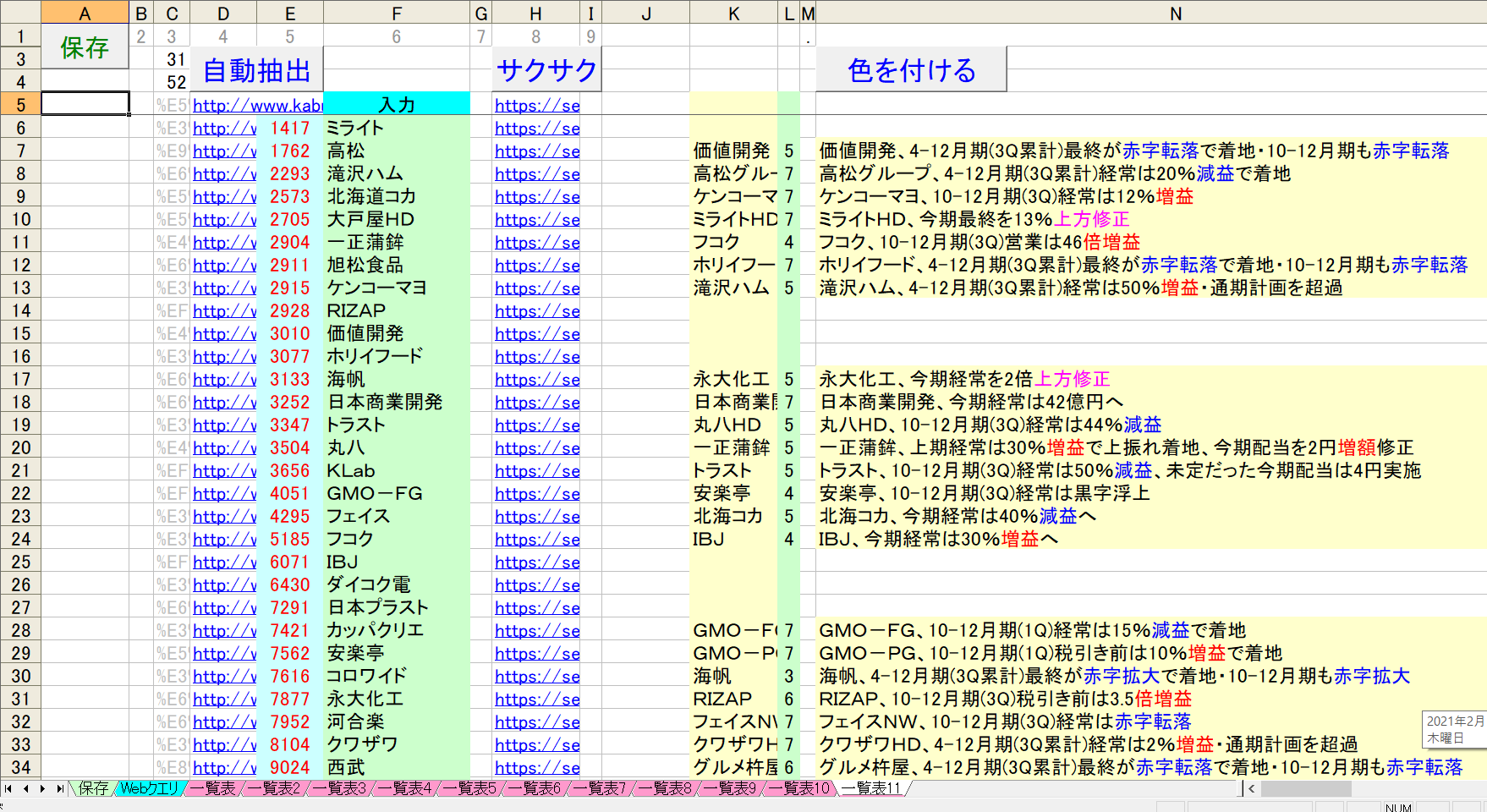Switch to the 一覧表6 sheet tab
This screenshot has width=1487, height=812.
536,788
